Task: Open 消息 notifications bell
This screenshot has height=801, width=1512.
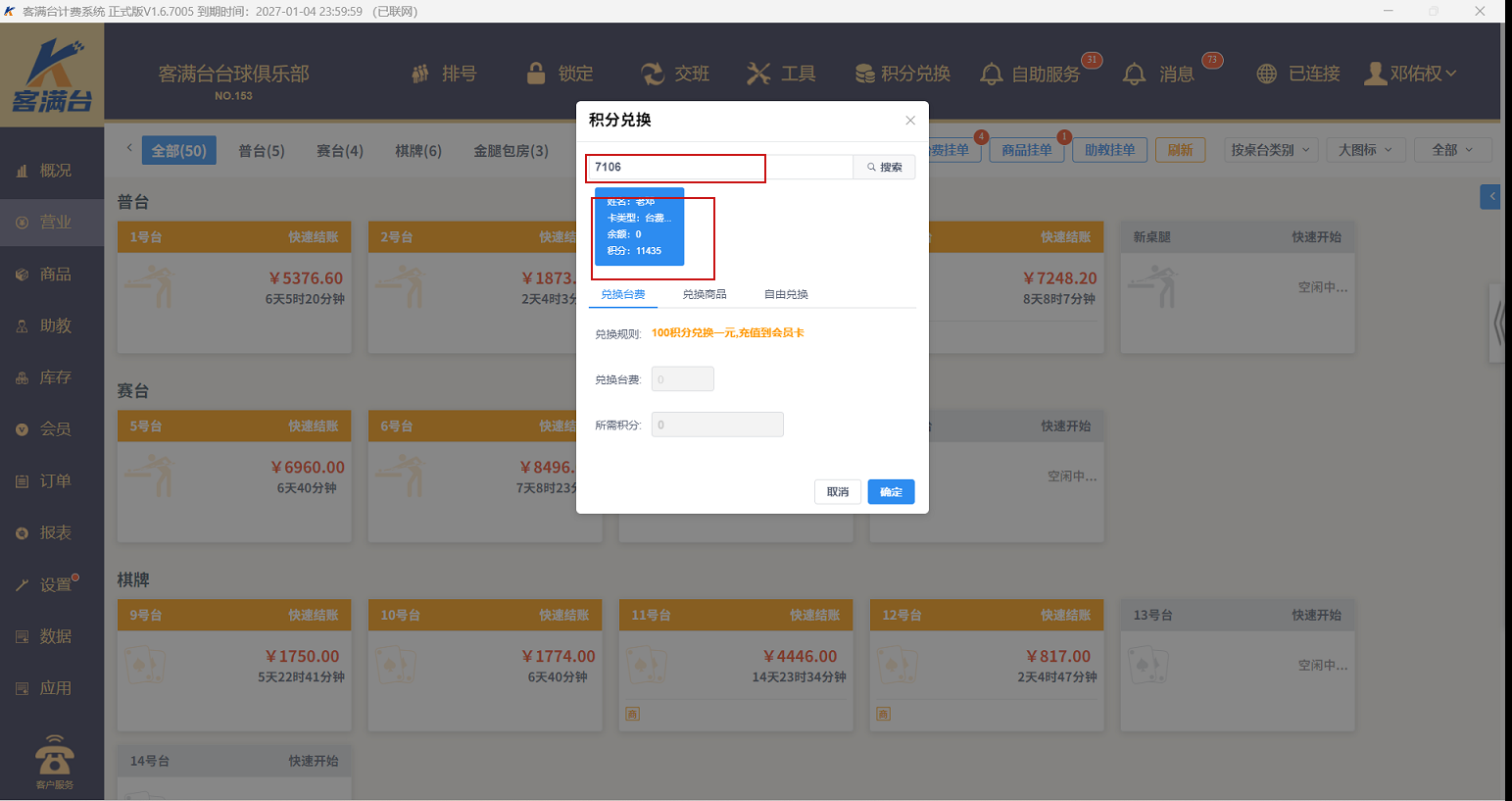Action: pyautogui.click(x=1134, y=75)
